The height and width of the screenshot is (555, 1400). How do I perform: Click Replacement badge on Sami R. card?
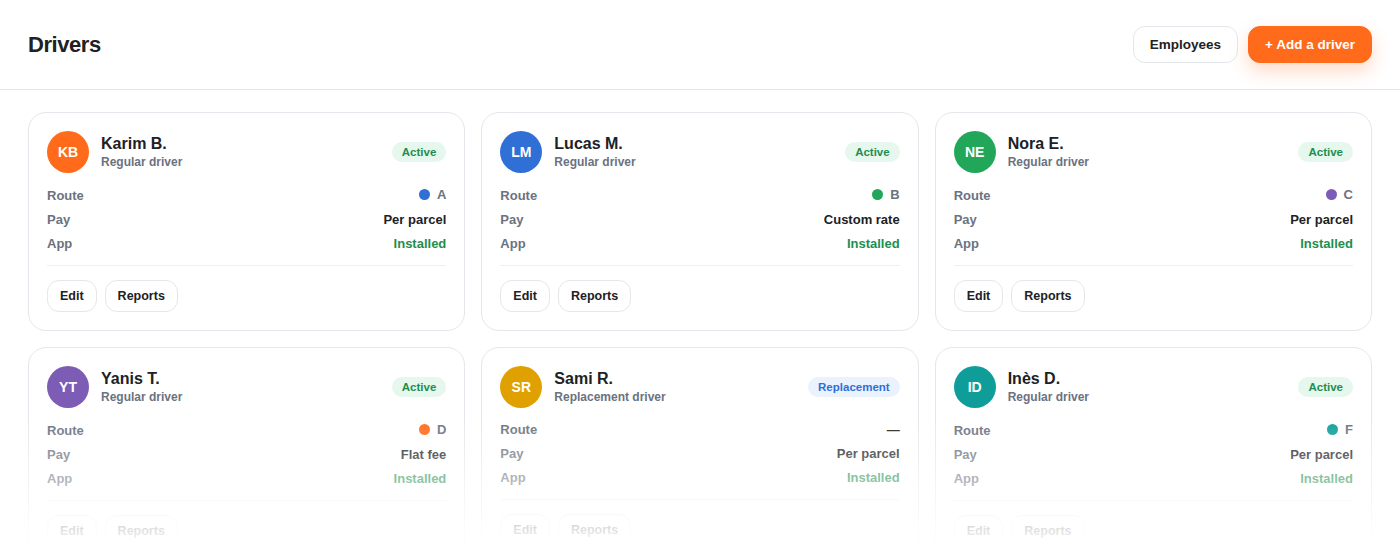tap(854, 387)
